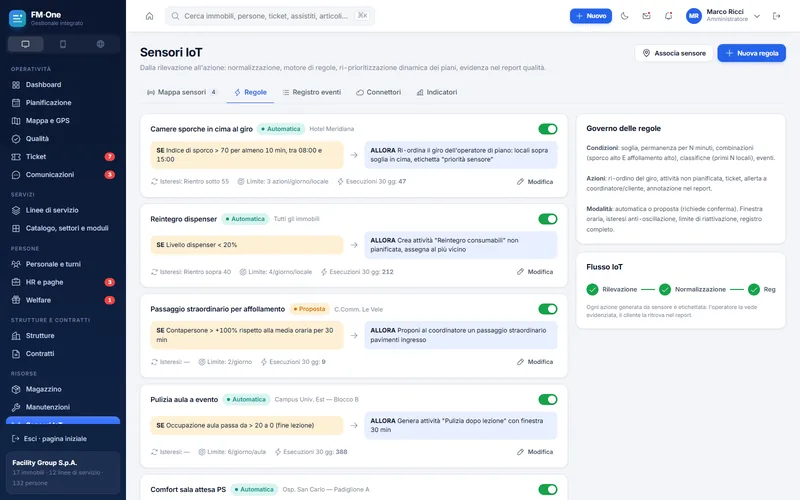Open Ticket section with 7 badge
Screen dimensions: 800x500
pyautogui.click(x=63, y=157)
